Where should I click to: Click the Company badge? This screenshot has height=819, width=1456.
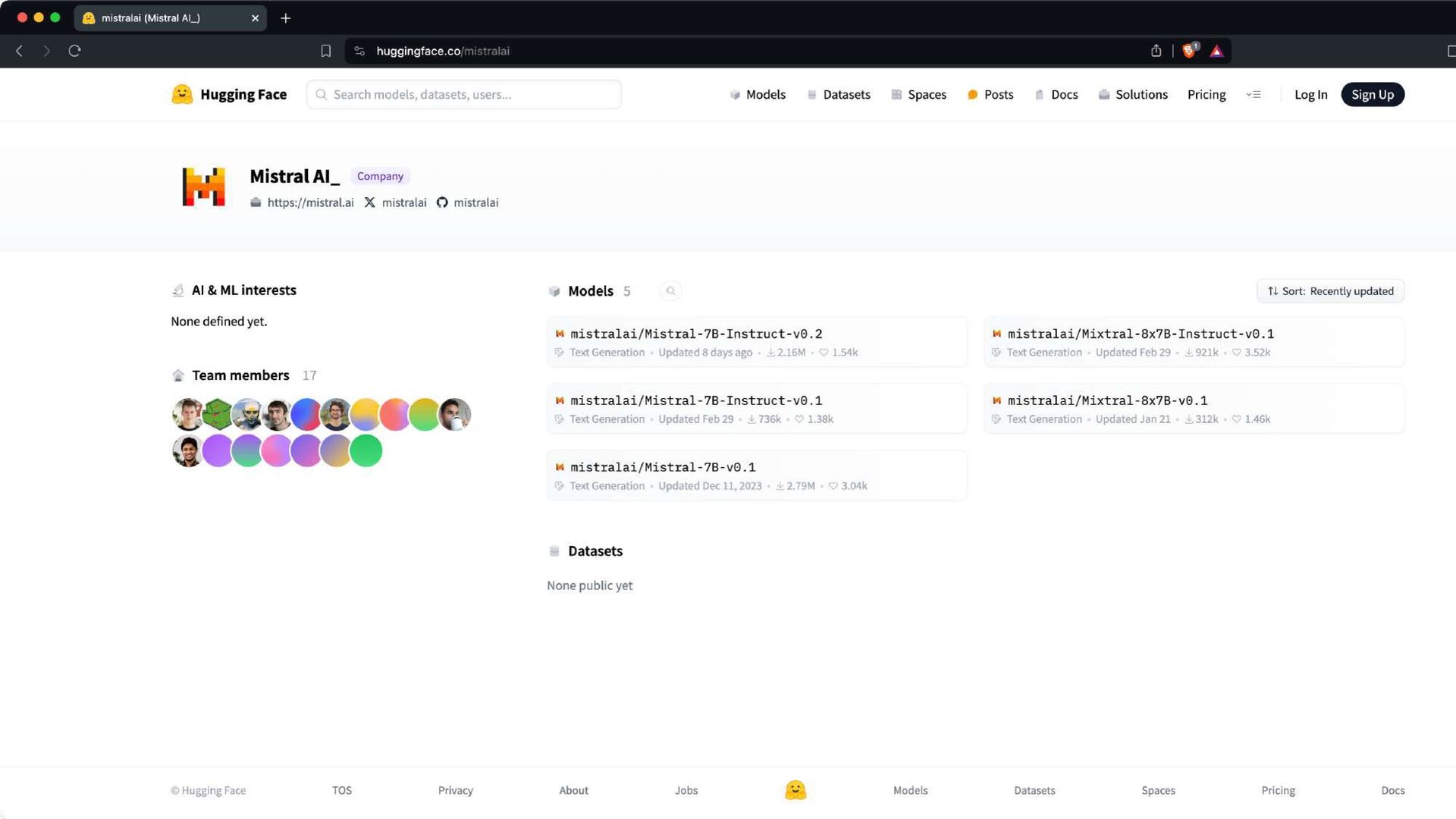[380, 176]
